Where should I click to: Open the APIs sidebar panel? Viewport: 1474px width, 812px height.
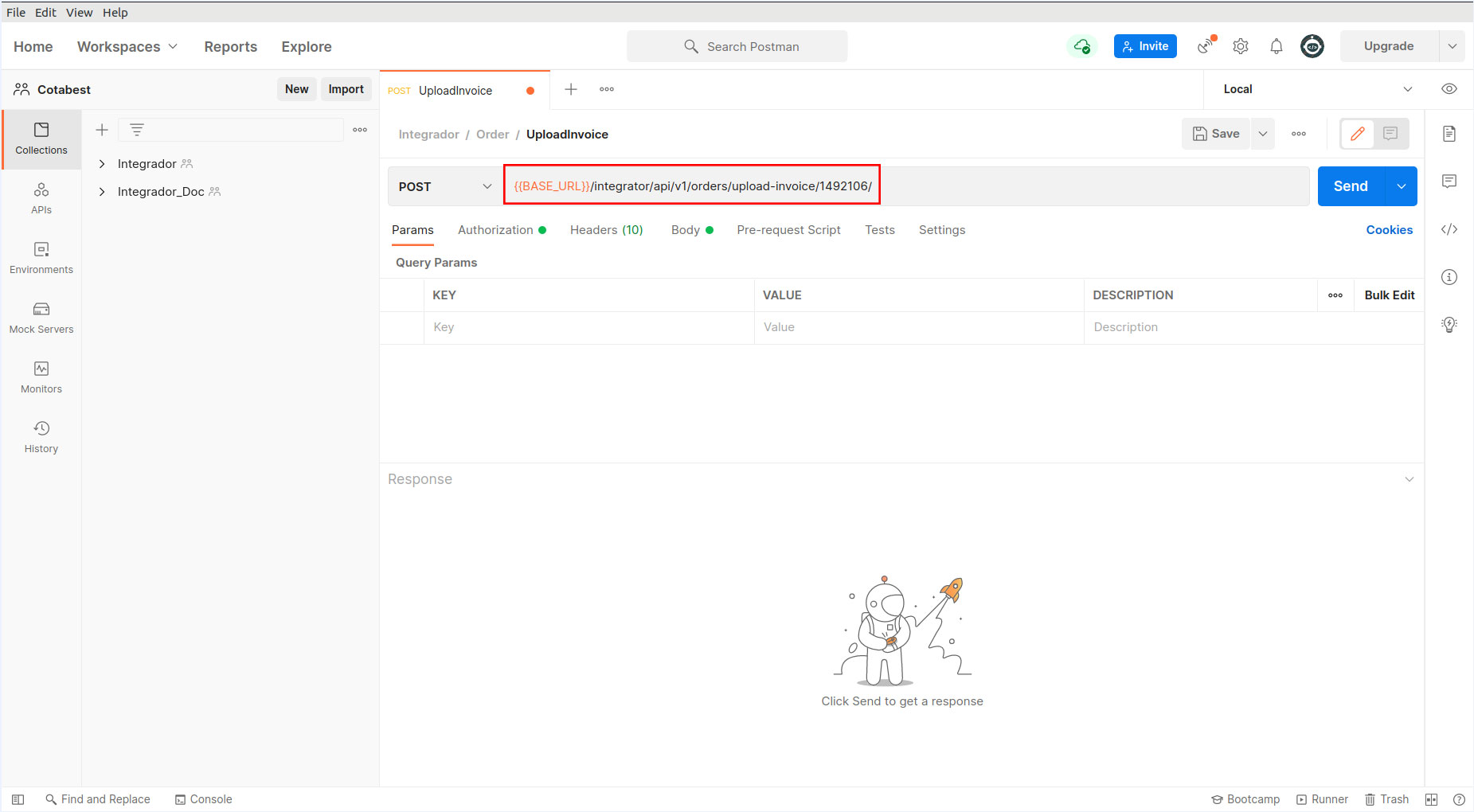(x=41, y=198)
